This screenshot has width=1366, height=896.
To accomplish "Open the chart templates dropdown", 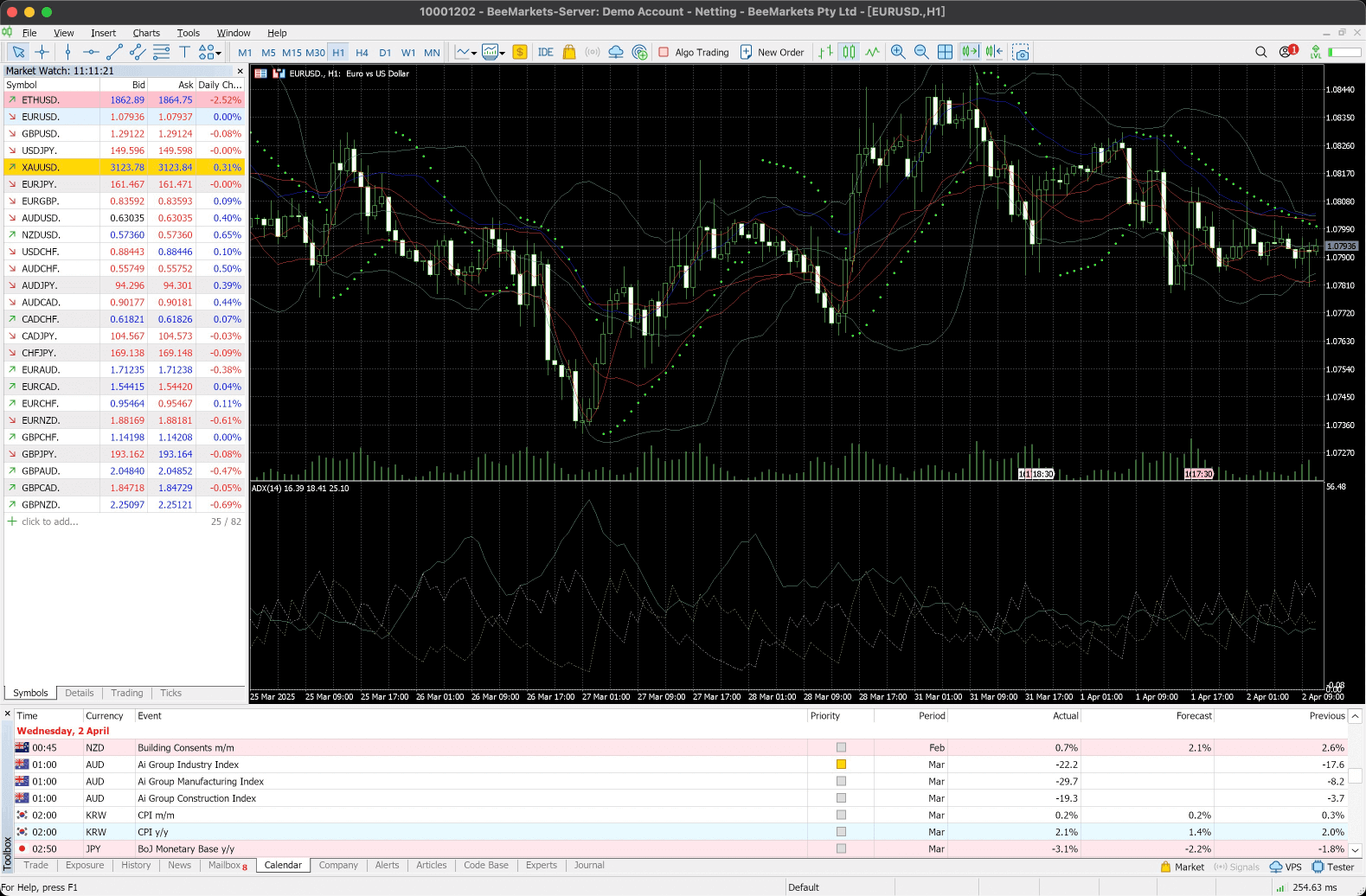I will pos(502,53).
